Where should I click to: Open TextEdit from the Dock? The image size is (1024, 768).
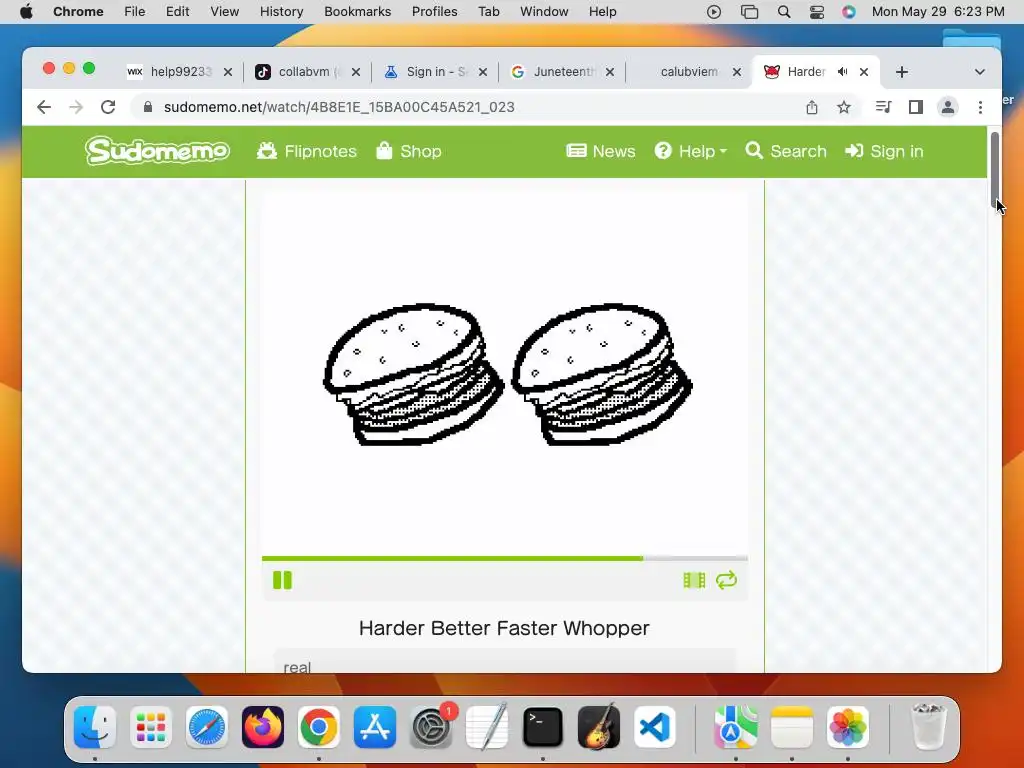tap(487, 727)
